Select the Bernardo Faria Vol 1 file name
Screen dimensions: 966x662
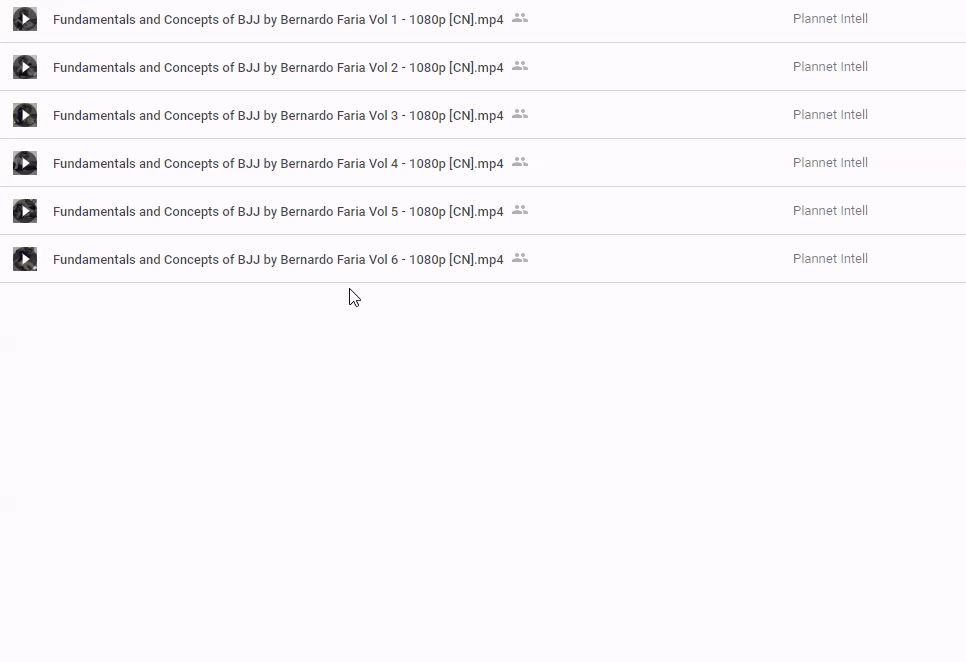click(x=278, y=19)
